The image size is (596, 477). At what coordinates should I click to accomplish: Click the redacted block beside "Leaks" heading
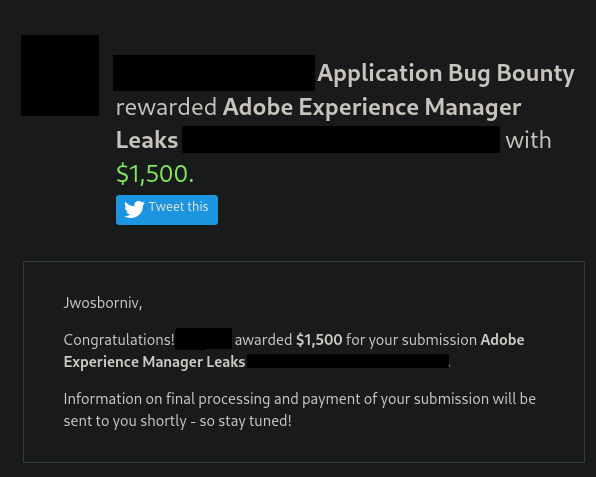(x=341, y=139)
